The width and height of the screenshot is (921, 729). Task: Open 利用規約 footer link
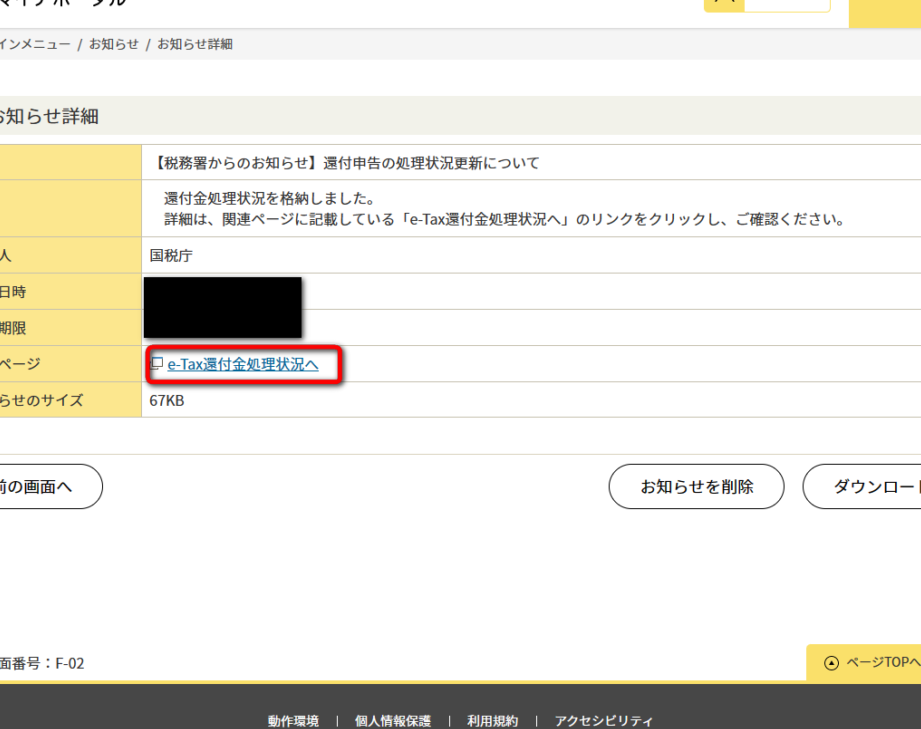click(492, 721)
